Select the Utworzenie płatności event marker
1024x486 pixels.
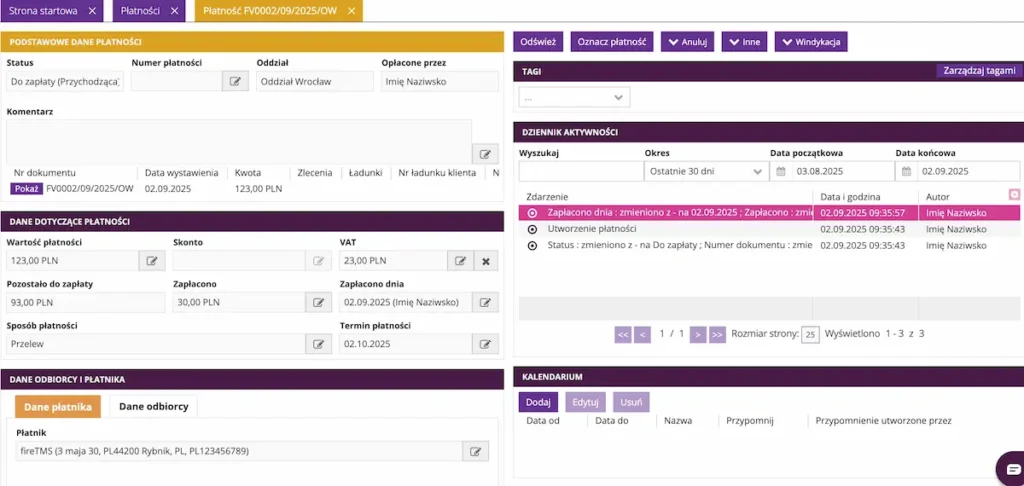click(532, 229)
